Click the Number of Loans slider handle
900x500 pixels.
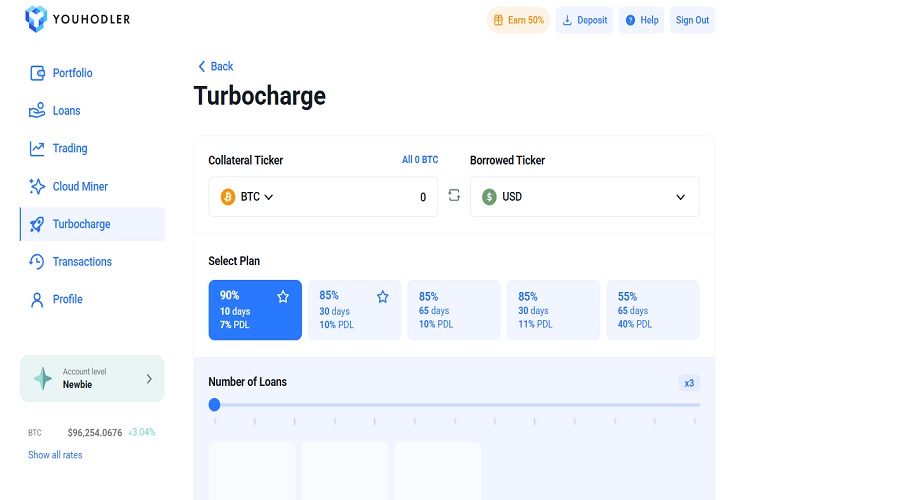click(215, 405)
